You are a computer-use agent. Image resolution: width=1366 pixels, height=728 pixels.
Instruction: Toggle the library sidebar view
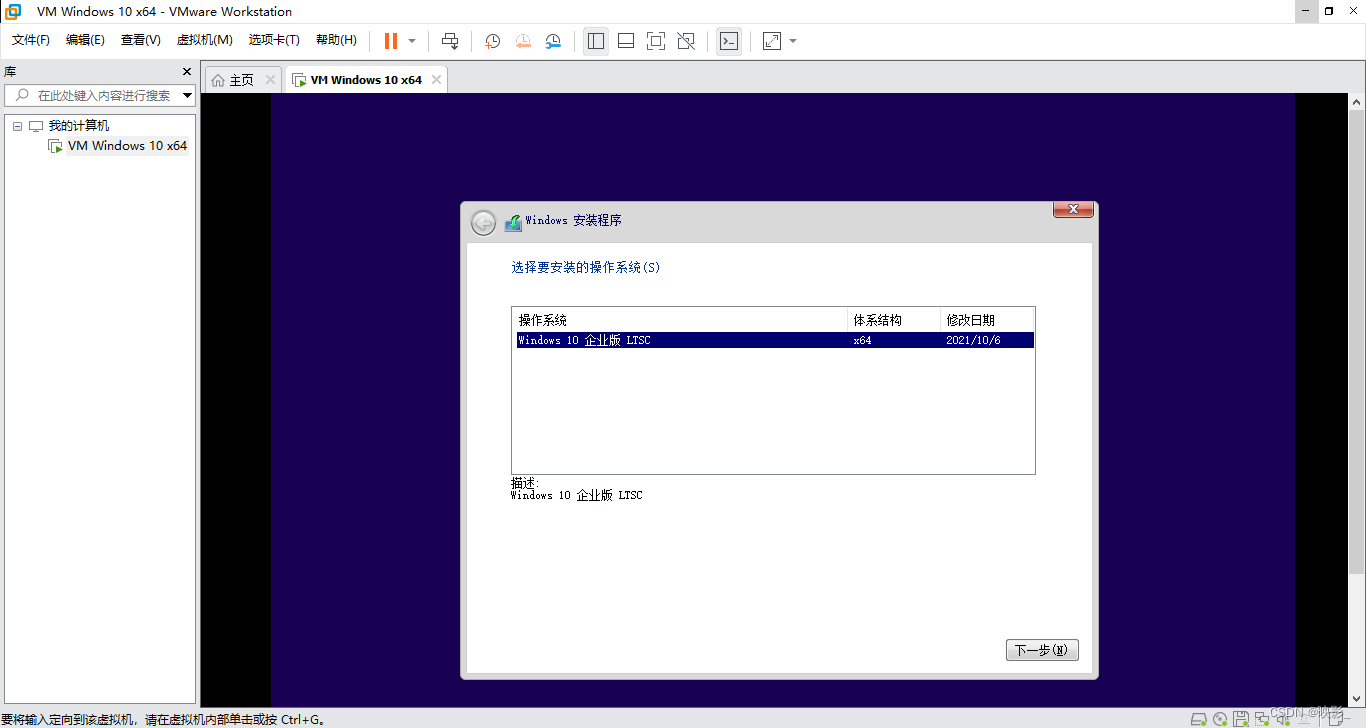(x=596, y=41)
